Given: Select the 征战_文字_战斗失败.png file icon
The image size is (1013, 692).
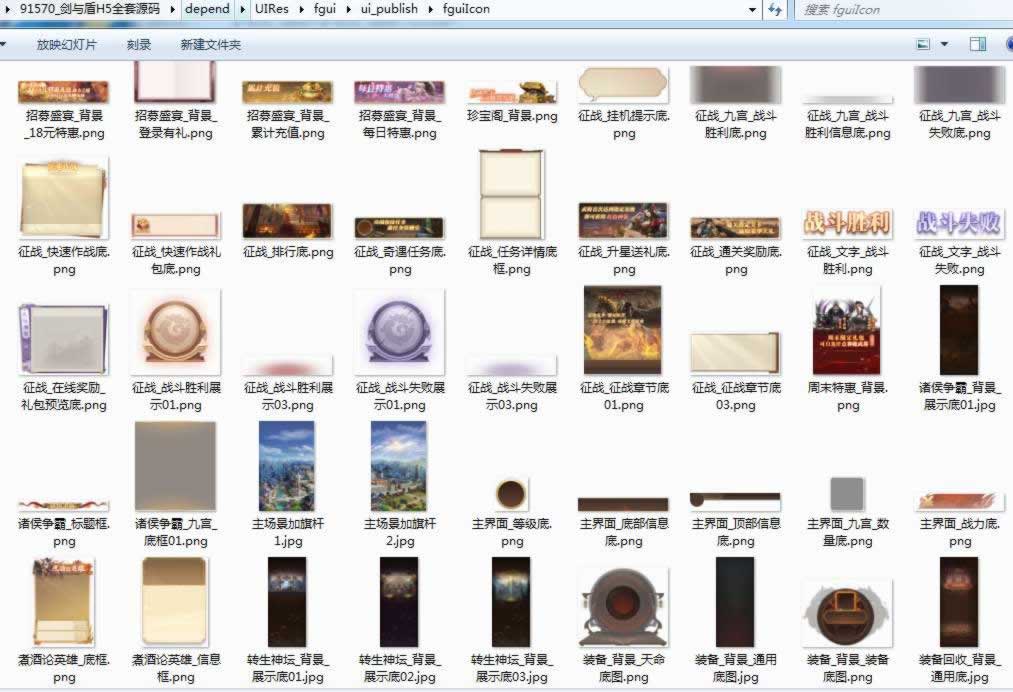Looking at the screenshot, I should tap(959, 222).
